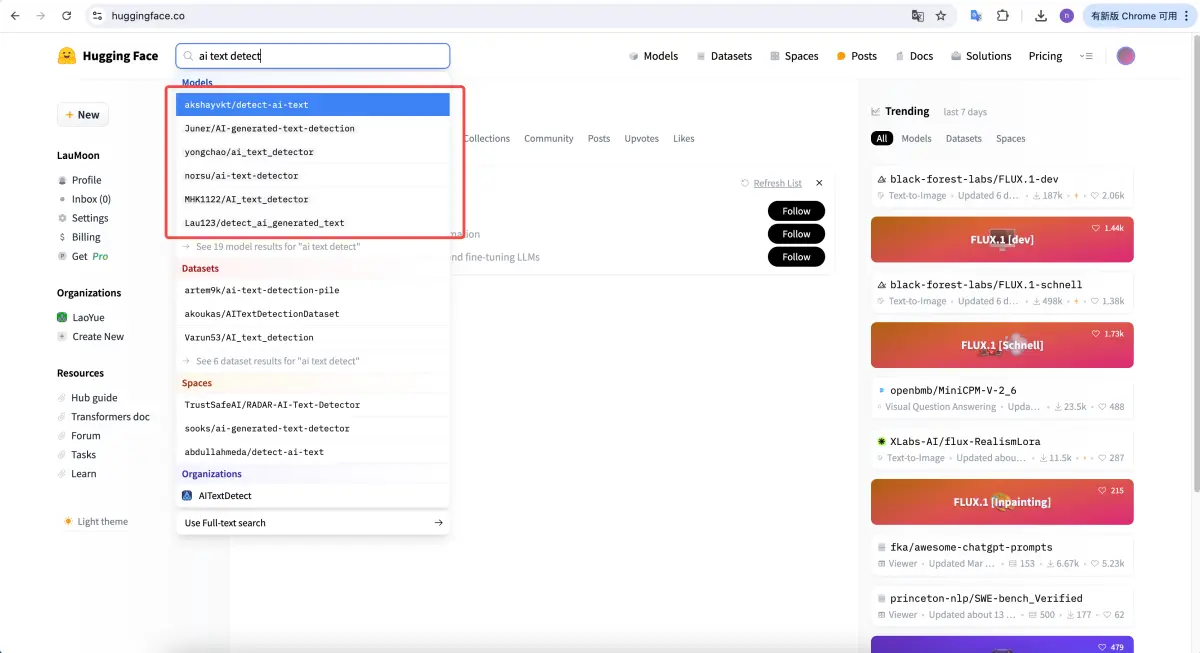Select the Spaces trending filter
This screenshot has width=1200, height=653.
point(1011,139)
